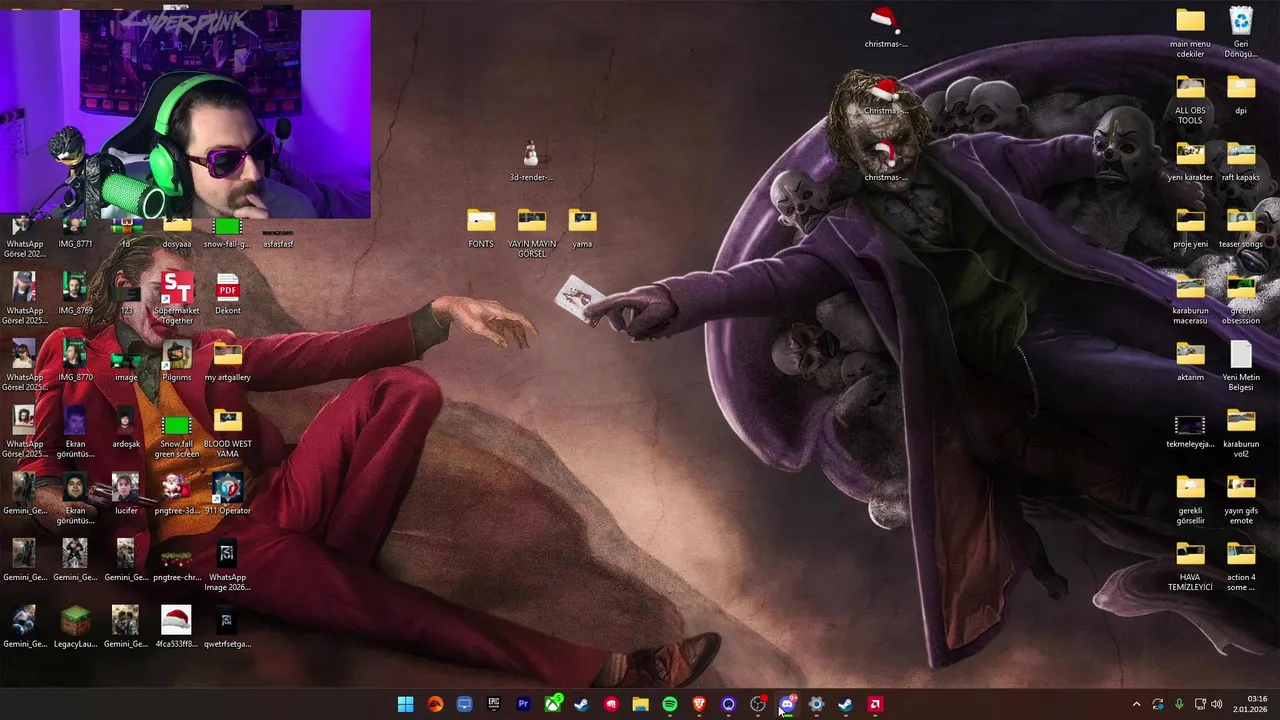Select the 4fca533ff8 Santa hat image

pos(176,628)
